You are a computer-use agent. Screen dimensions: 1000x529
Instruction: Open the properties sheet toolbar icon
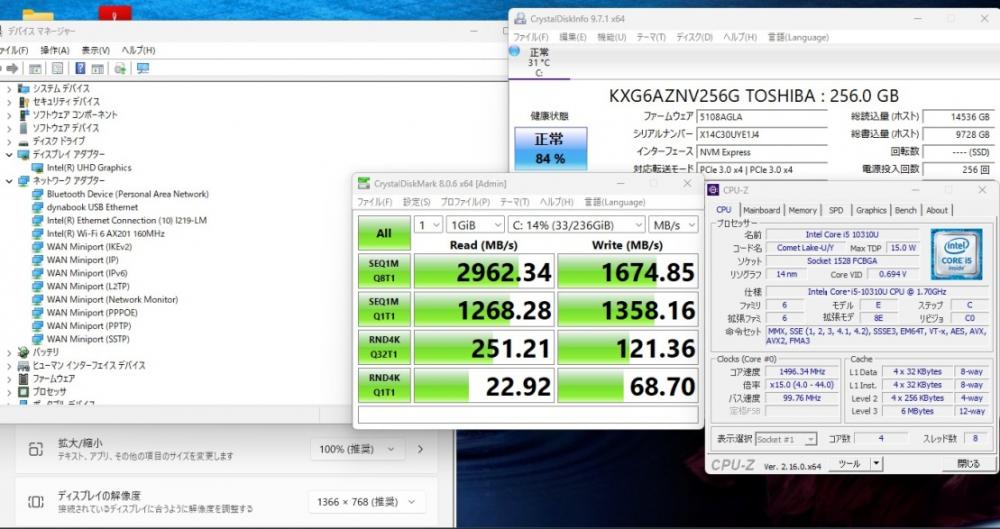click(57, 68)
